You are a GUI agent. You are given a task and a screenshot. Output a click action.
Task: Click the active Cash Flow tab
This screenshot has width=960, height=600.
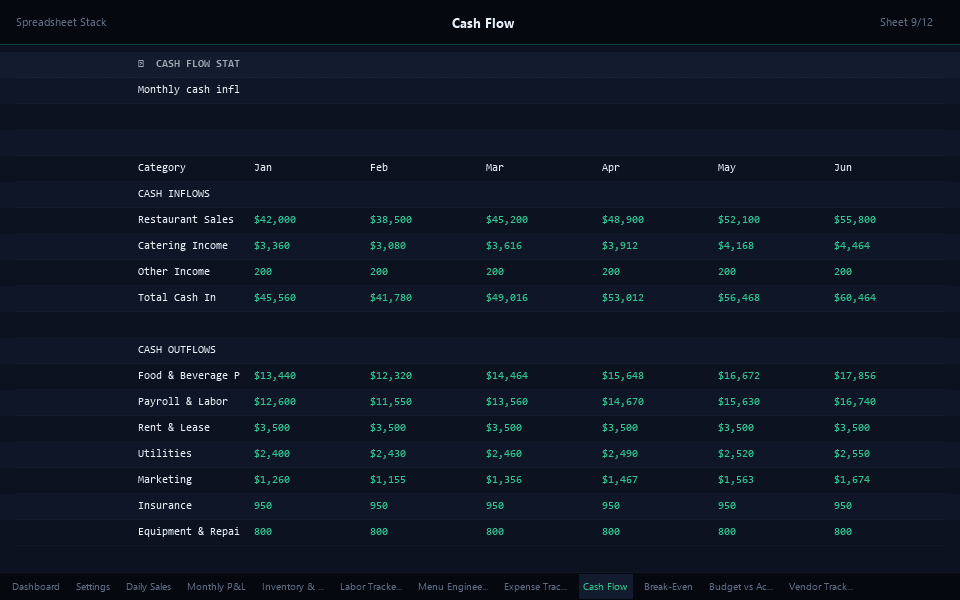click(x=605, y=587)
